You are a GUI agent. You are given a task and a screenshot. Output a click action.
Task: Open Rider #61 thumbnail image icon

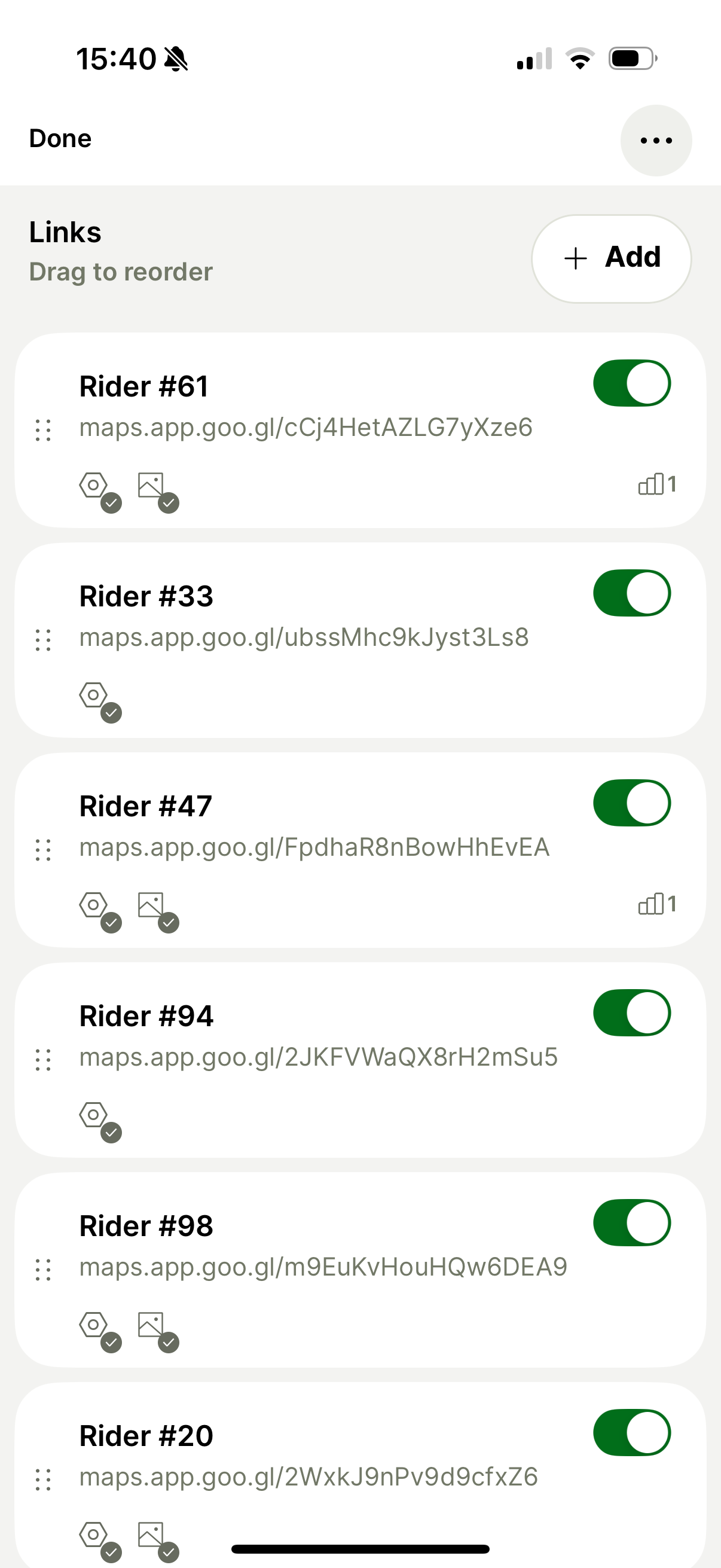[x=151, y=486]
